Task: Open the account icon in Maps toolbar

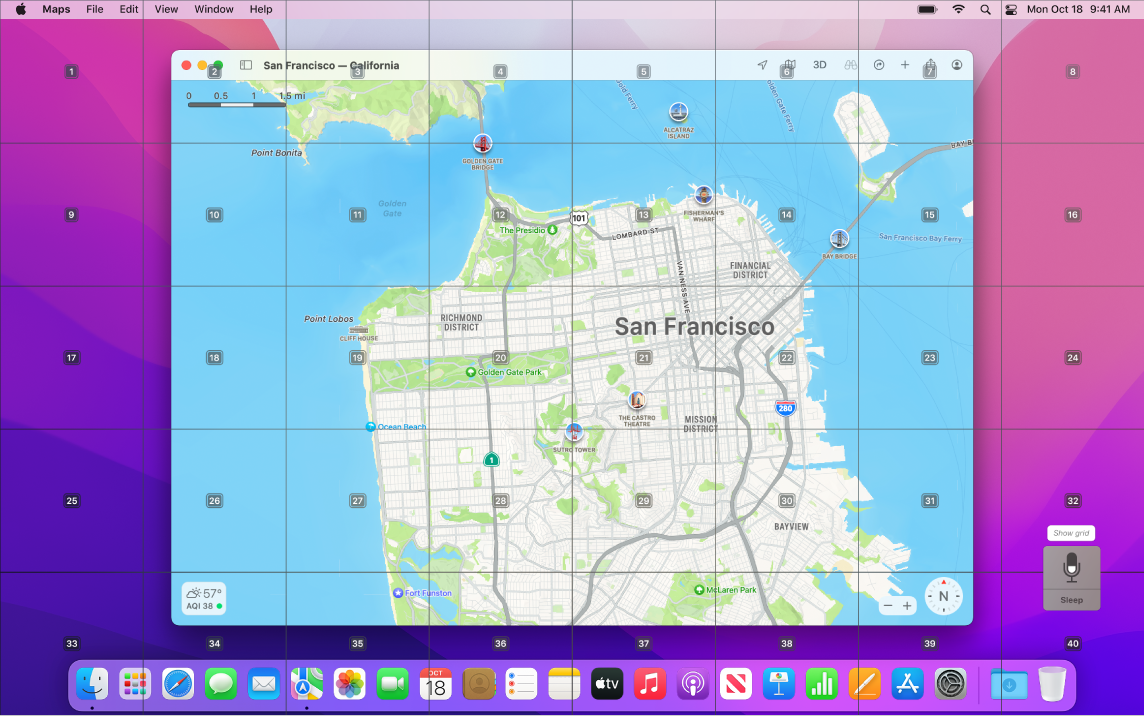Action: pos(957,64)
